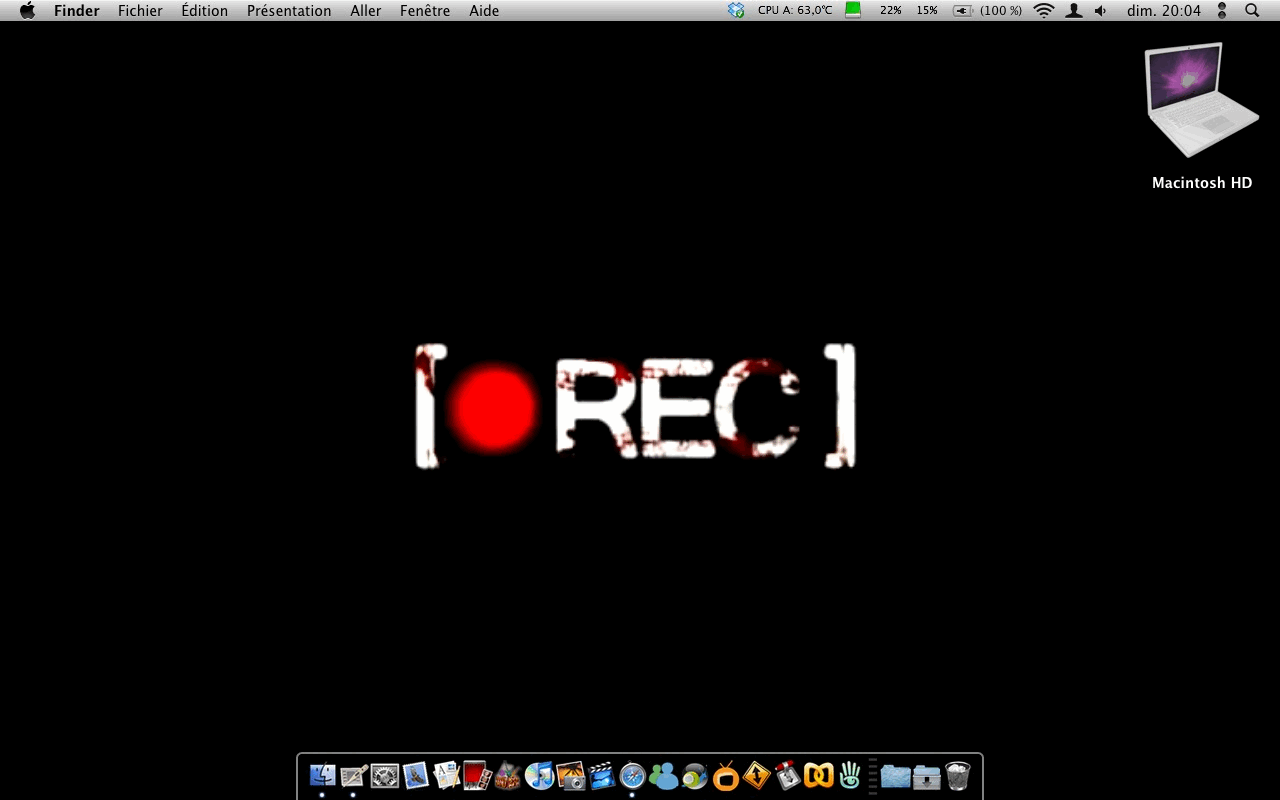Open the red-armed robot app in Dock
The image size is (1280, 800).
(x=788, y=775)
